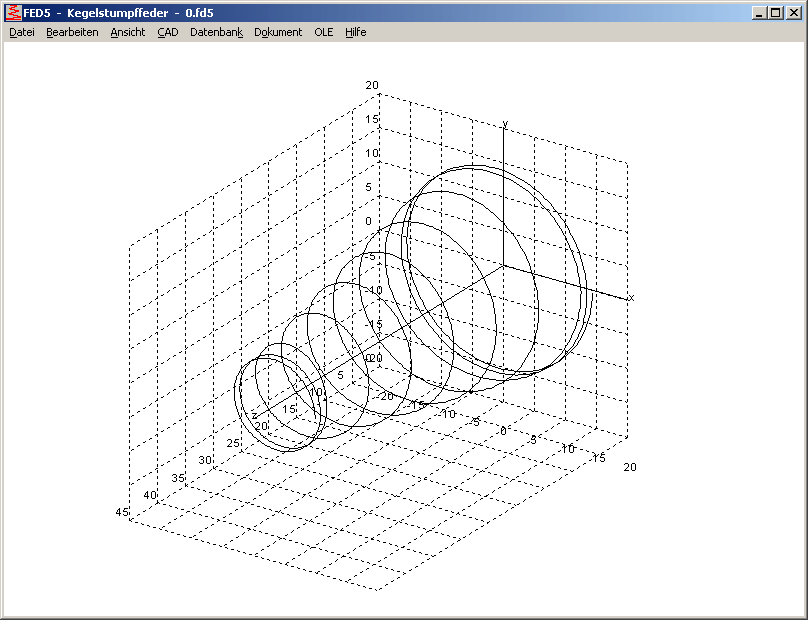Click the z axis label near small coil
Image resolution: width=808 pixels, height=620 pixels.
[255, 415]
